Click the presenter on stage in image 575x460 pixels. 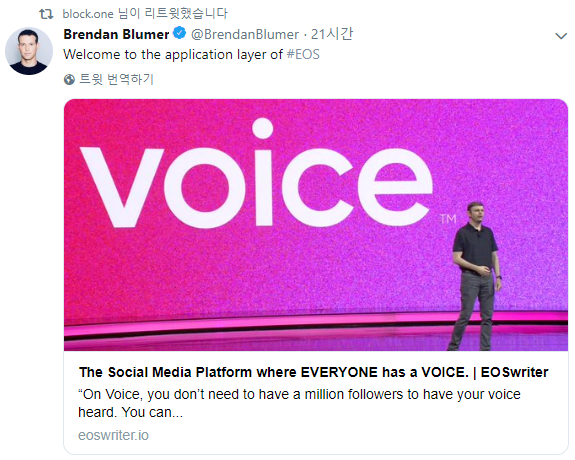click(x=476, y=276)
